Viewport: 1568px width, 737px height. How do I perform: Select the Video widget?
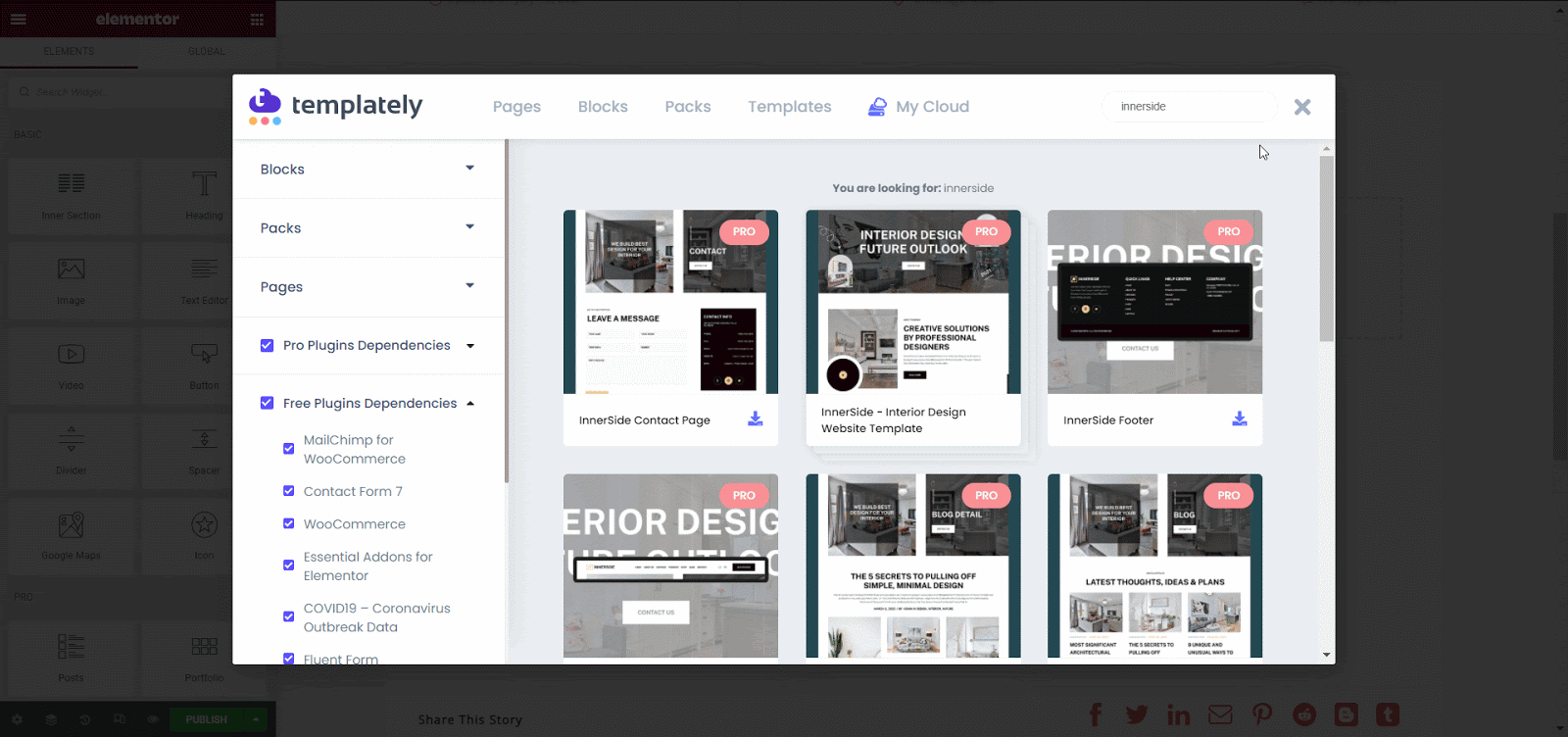tap(71, 366)
